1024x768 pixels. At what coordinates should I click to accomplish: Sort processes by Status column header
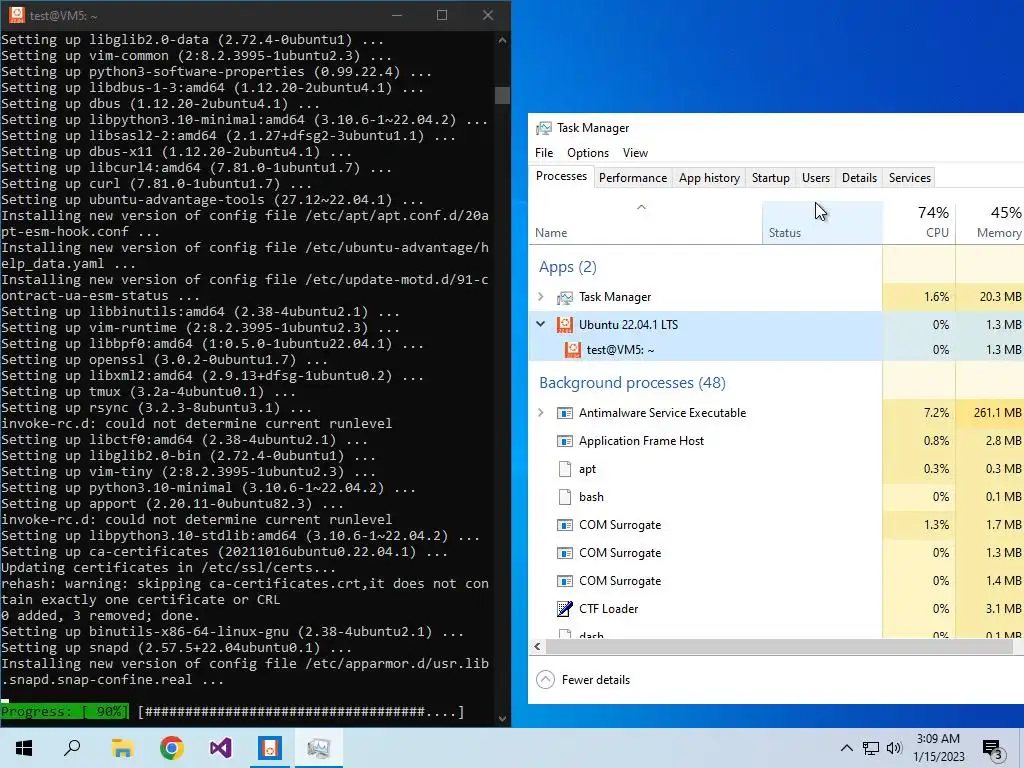(x=822, y=223)
